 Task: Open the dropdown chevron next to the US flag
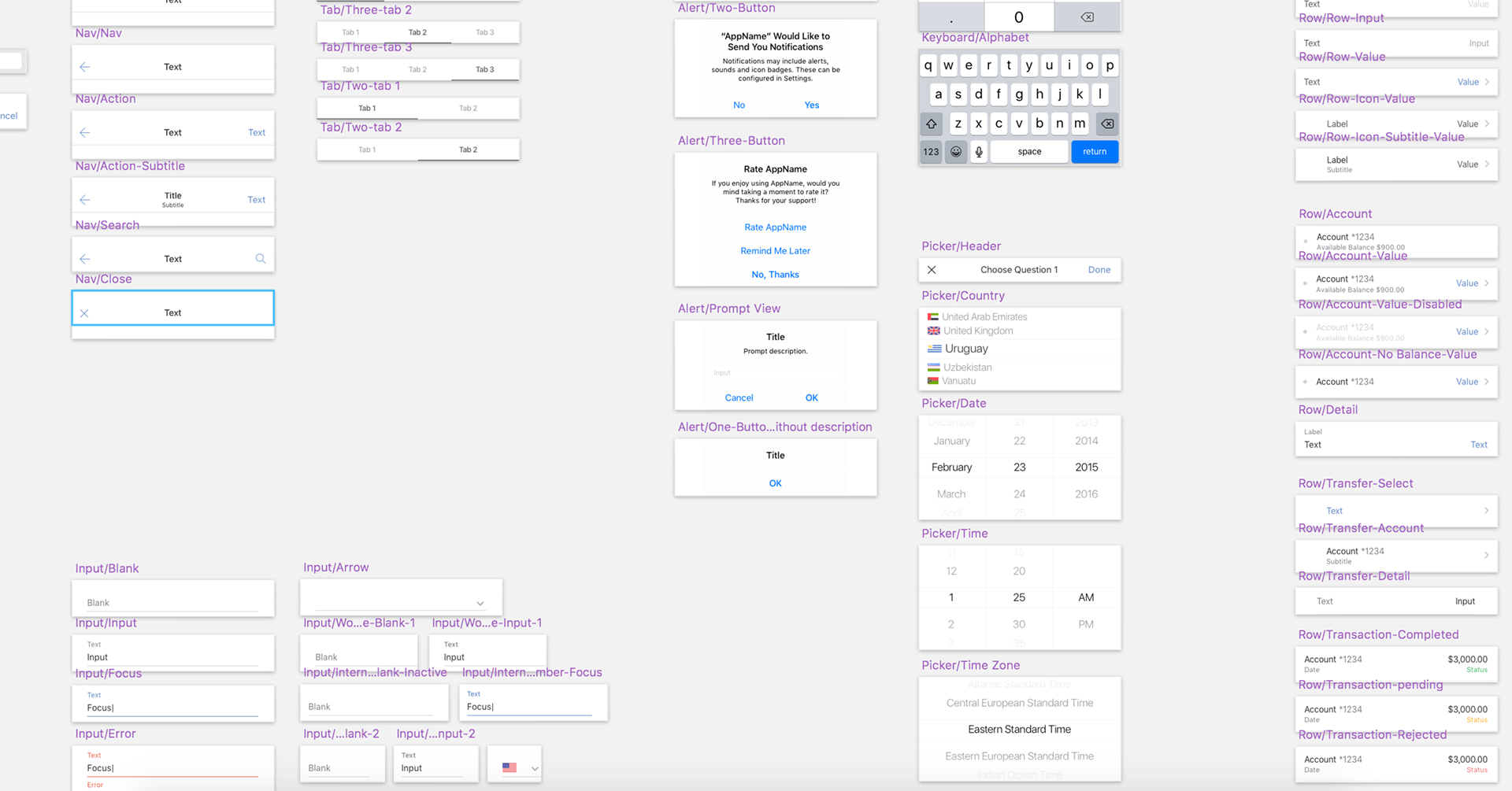[535, 768]
